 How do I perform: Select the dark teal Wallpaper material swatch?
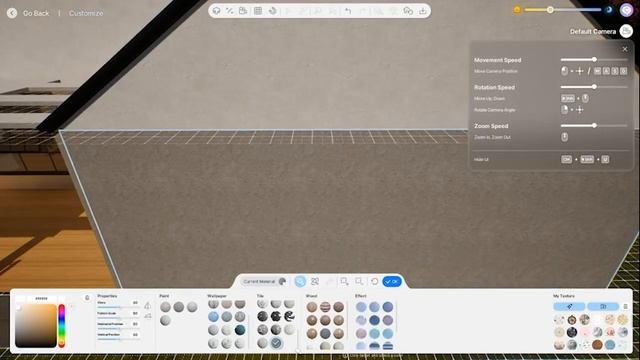click(x=240, y=330)
